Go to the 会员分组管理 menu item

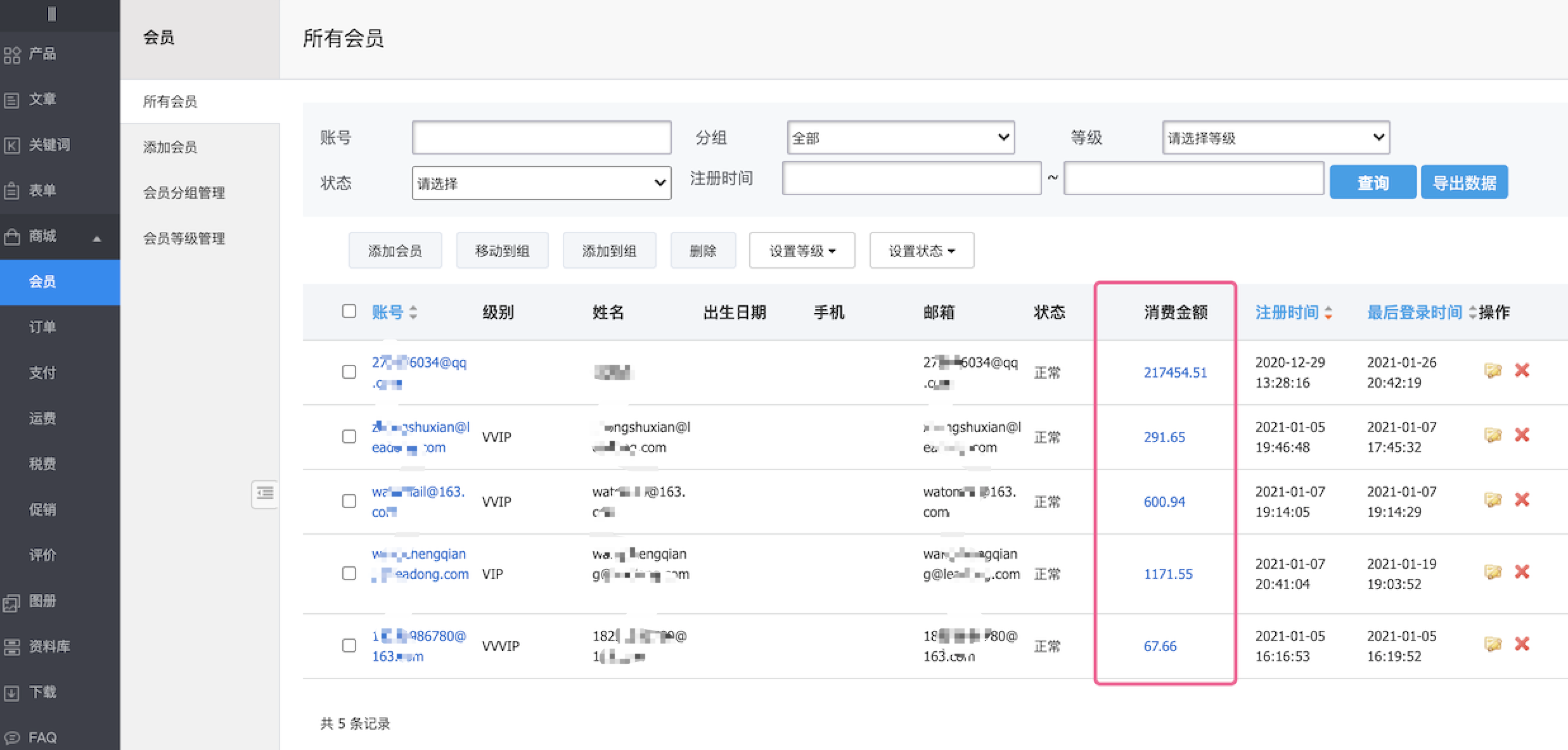click(184, 193)
